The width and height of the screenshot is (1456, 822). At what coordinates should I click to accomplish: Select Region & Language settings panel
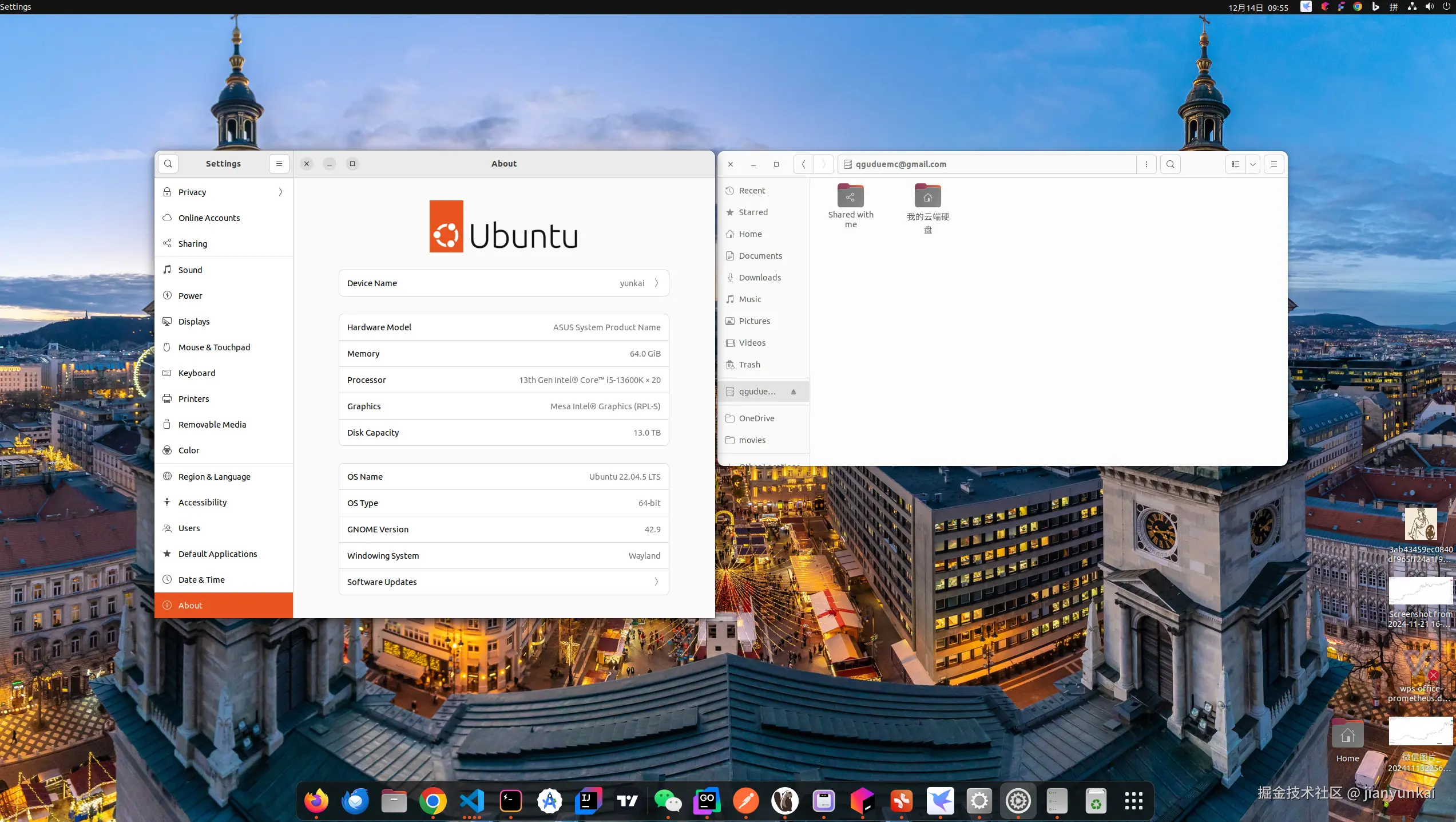point(214,477)
